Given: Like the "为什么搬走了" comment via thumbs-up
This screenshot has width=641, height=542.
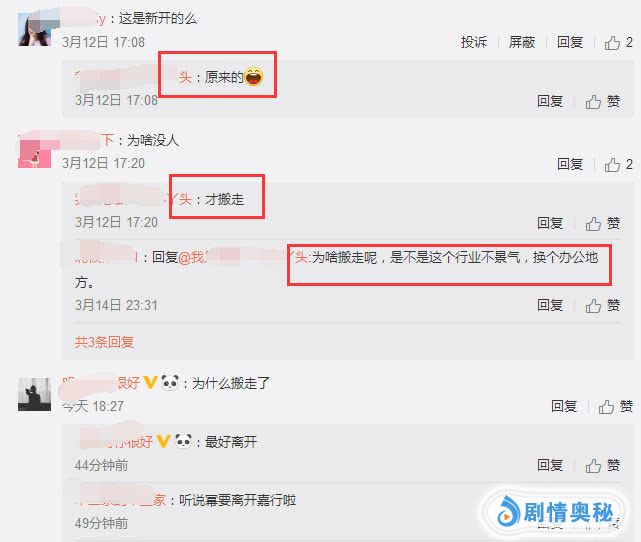Looking at the screenshot, I should 606,407.
